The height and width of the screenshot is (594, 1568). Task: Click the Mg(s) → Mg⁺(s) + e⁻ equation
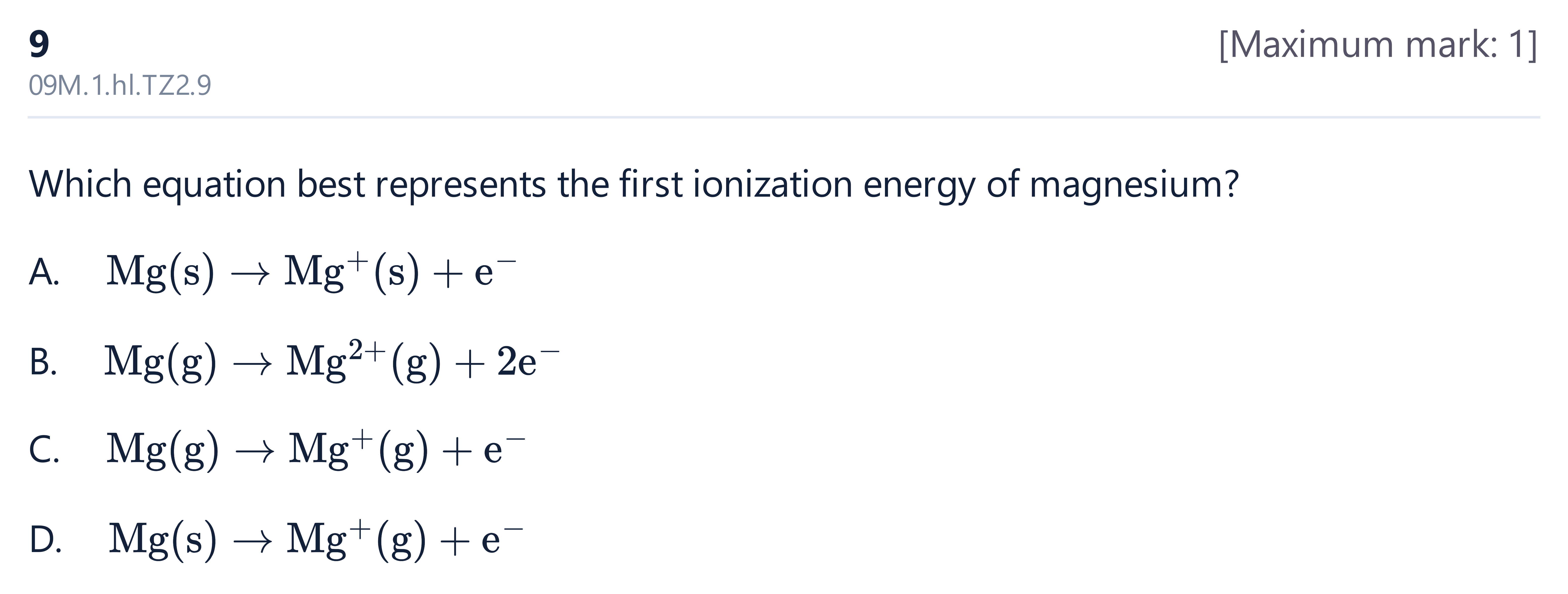(x=311, y=271)
